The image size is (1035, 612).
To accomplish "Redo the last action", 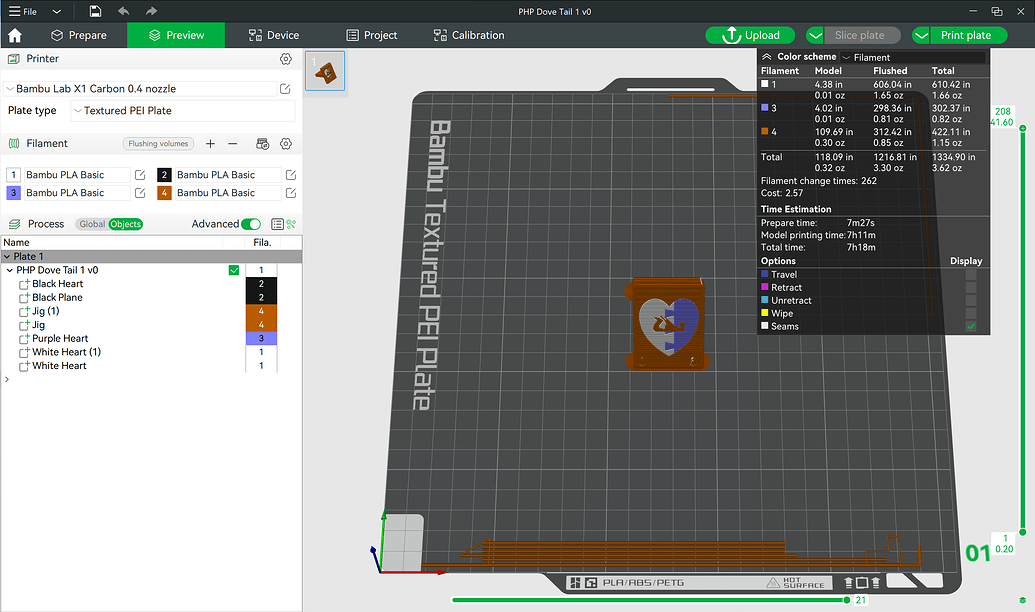I will pyautogui.click(x=151, y=11).
